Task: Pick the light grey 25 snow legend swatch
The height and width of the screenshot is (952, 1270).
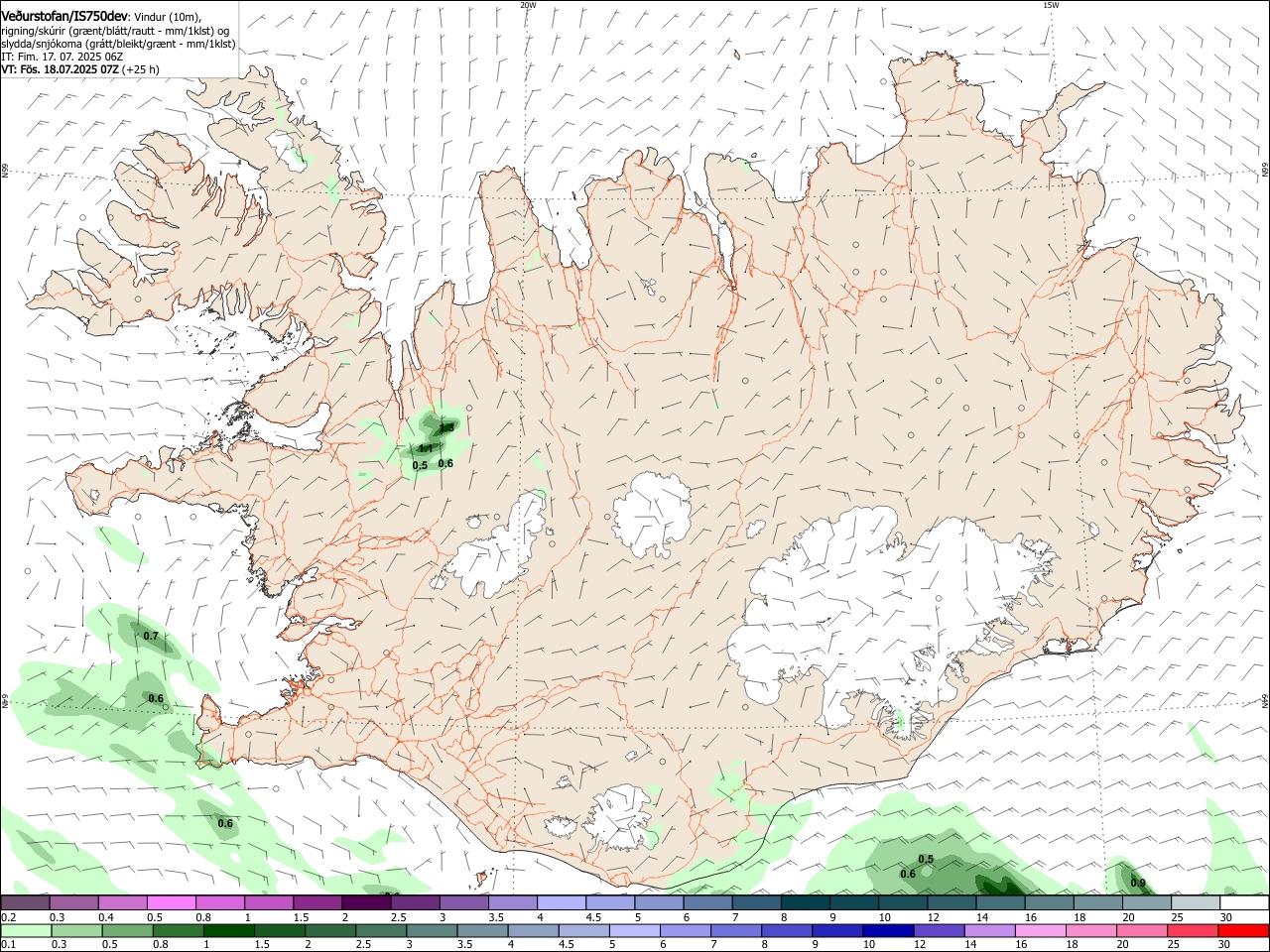Action: 1196,903
